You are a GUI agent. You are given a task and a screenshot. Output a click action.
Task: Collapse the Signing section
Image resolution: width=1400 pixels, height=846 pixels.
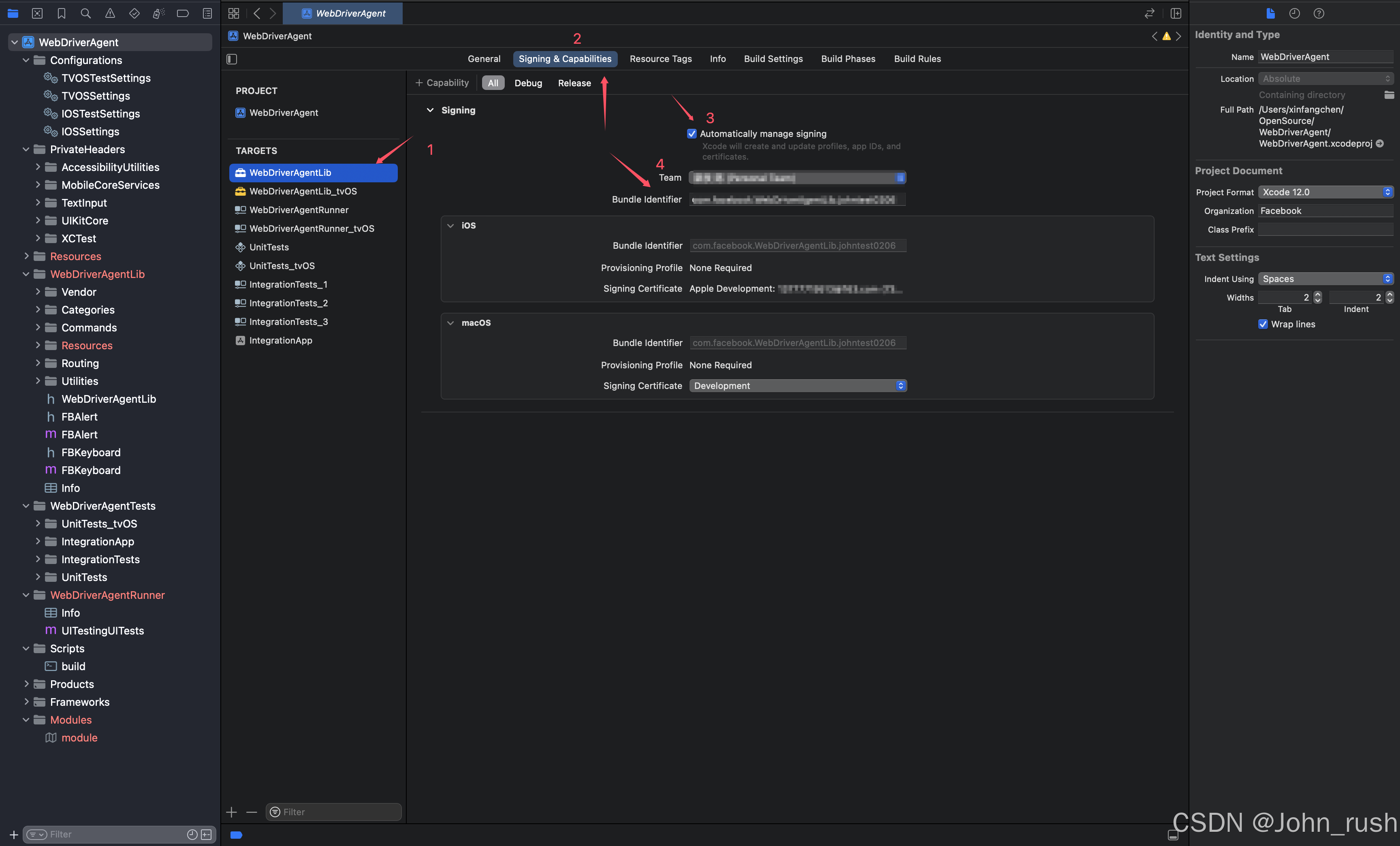tap(430, 110)
